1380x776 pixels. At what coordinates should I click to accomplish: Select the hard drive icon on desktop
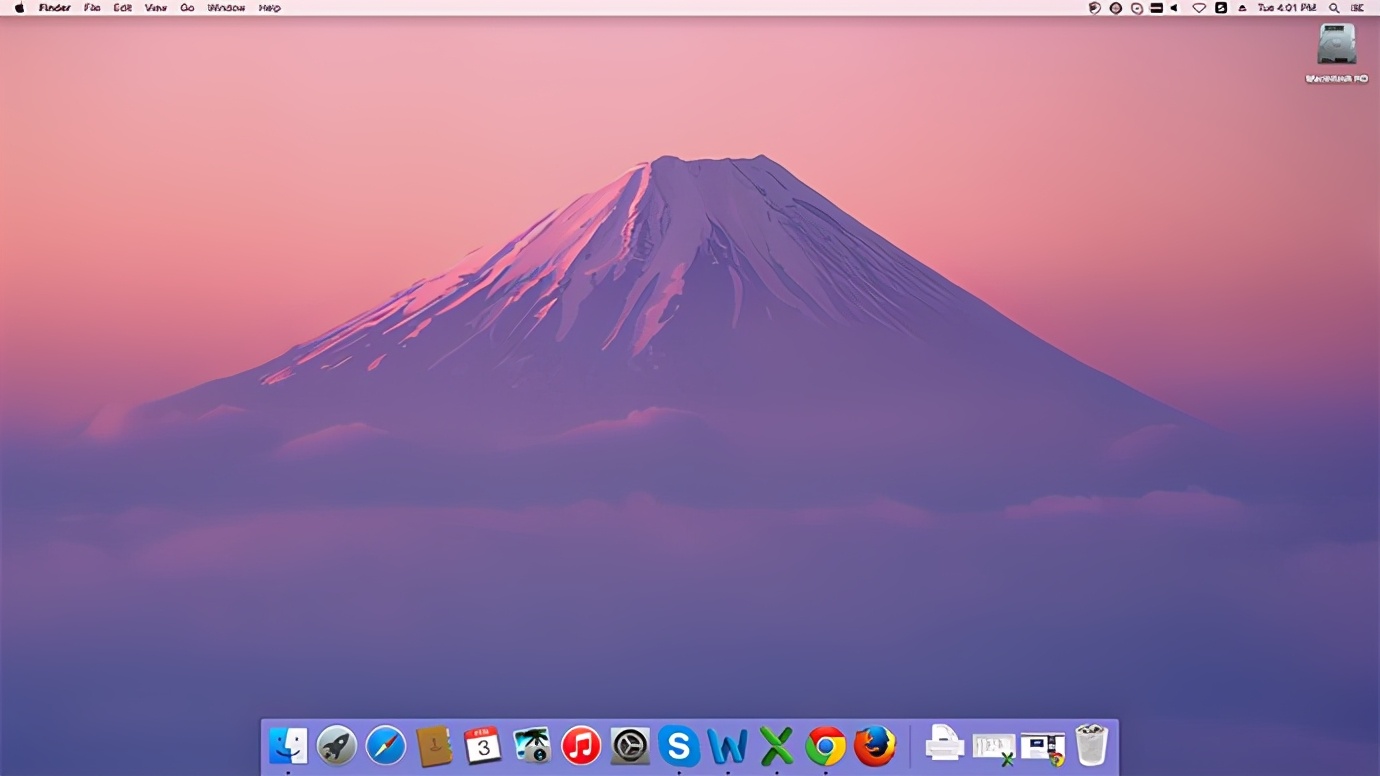point(1336,46)
